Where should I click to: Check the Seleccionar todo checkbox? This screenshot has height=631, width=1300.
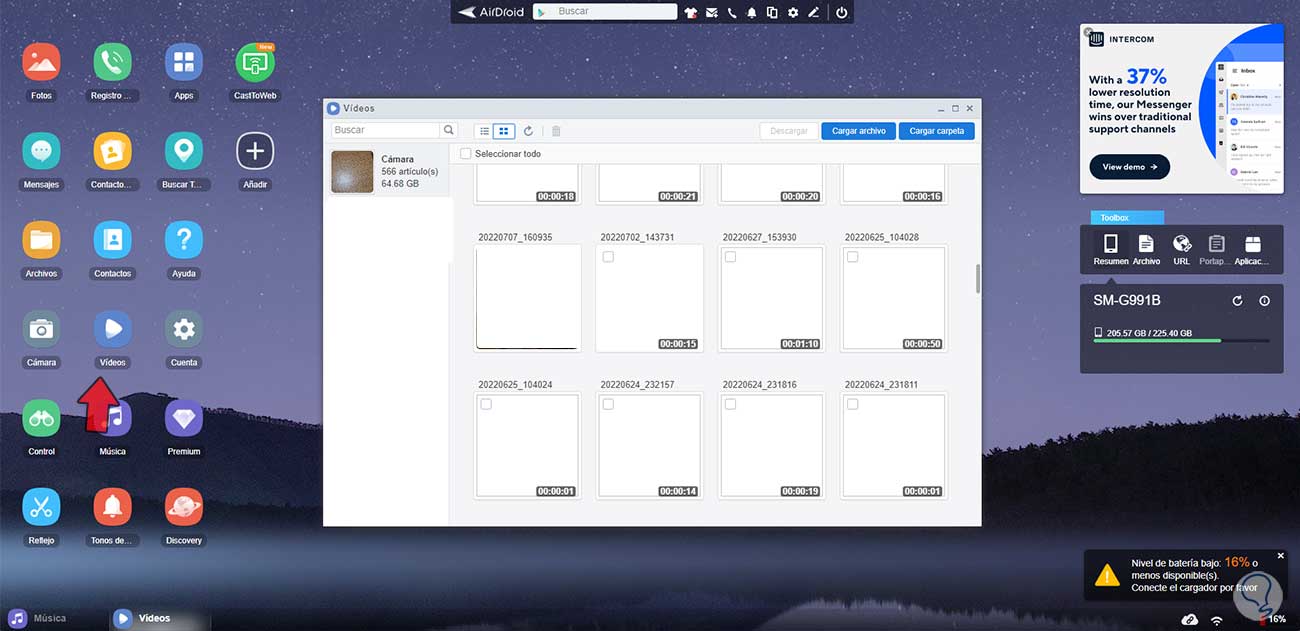pos(465,154)
